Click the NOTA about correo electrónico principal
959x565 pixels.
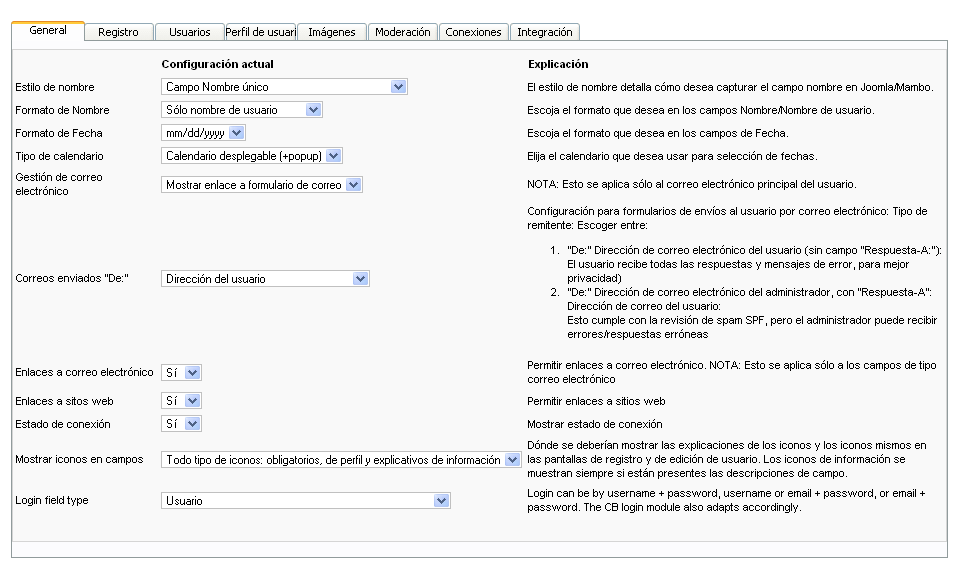click(x=692, y=184)
